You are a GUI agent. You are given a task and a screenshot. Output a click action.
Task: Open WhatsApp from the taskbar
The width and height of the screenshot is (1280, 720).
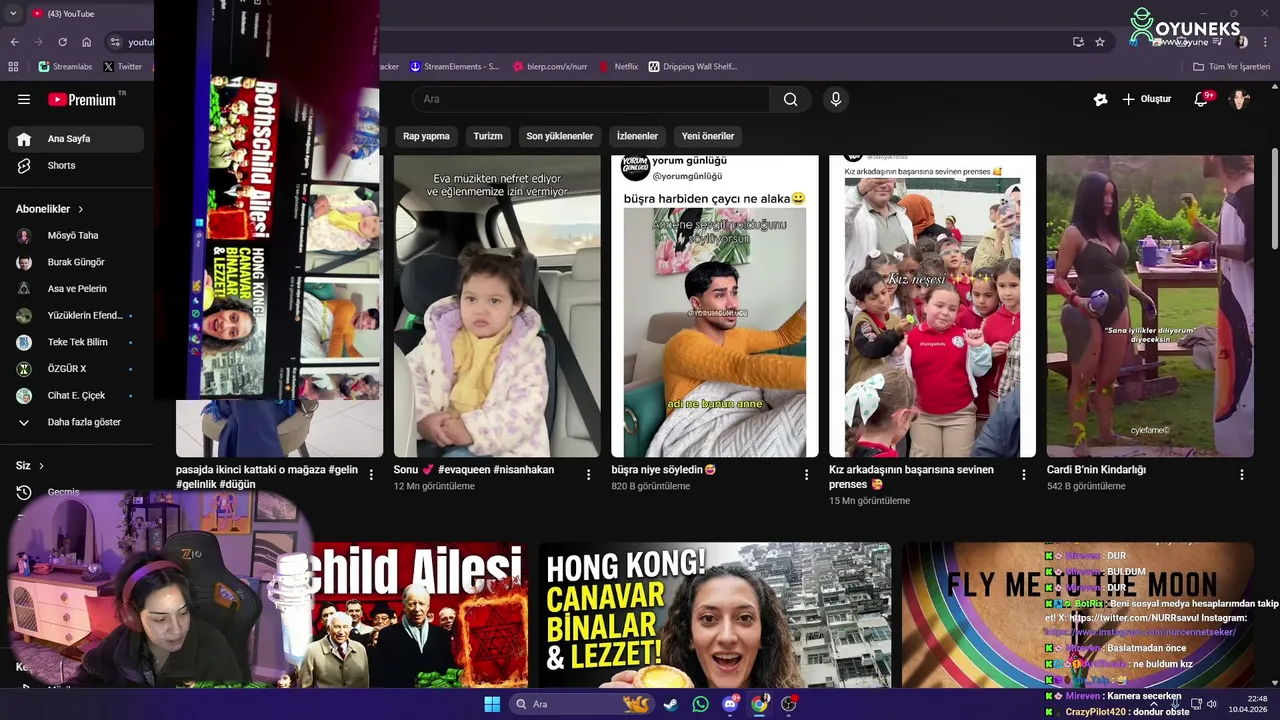700,704
